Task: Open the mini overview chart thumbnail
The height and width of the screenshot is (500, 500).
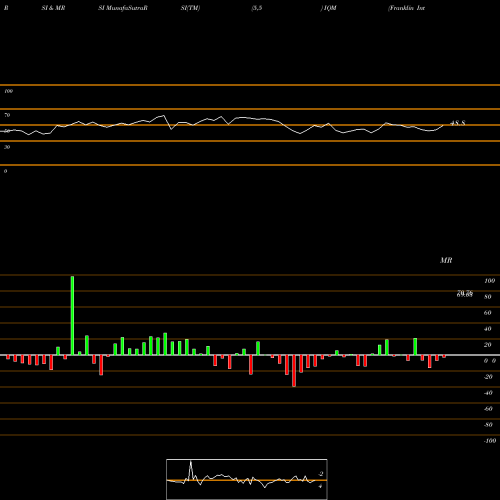Action: [x=247, y=479]
